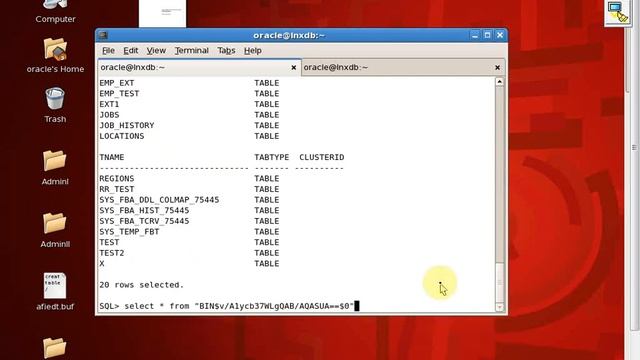Viewport: 640px width, 360px height.
Task: Maximize the oracle@lnxdb terminal window
Action: (x=487, y=35)
